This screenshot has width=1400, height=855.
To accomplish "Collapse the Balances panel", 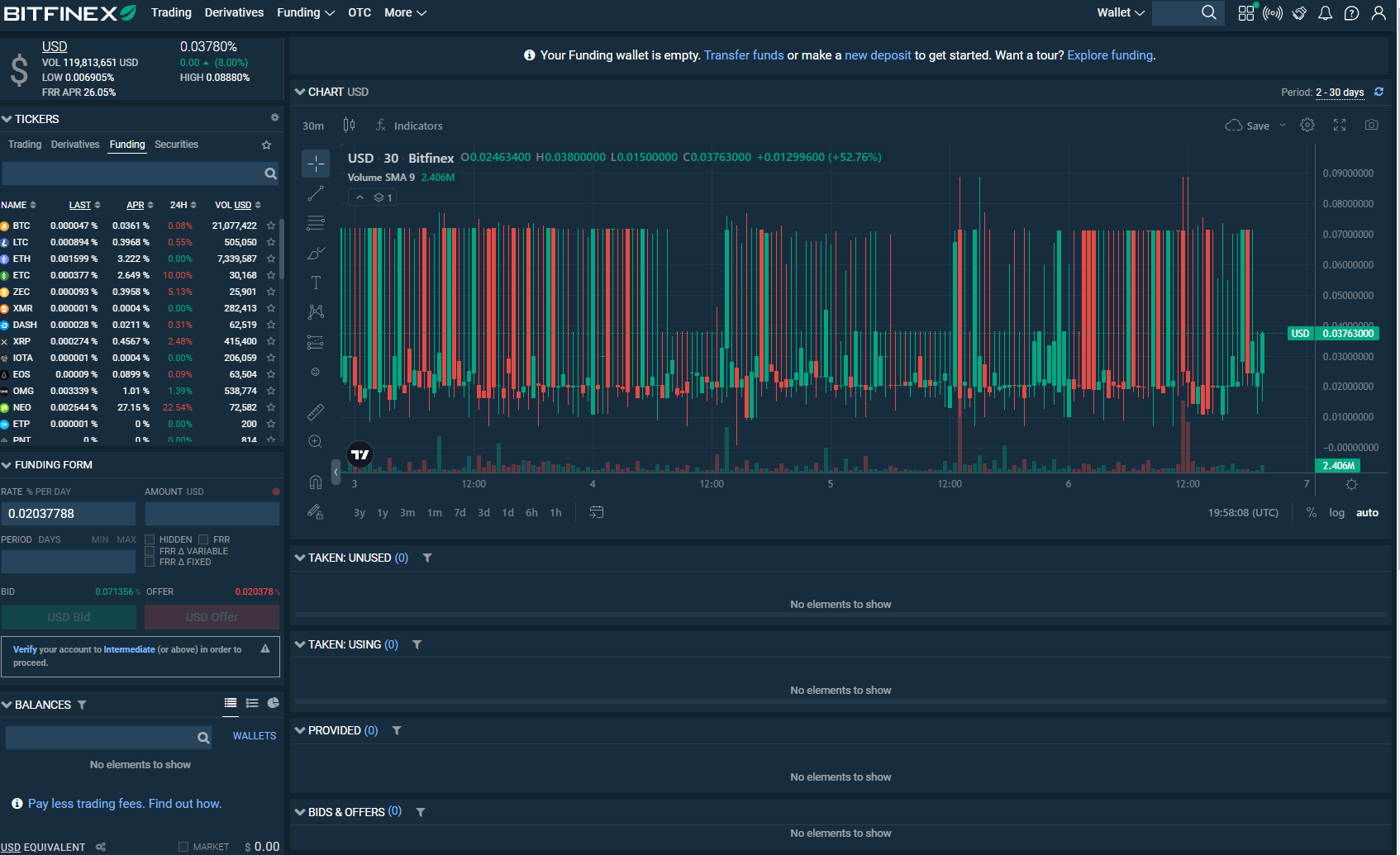I will pyautogui.click(x=7, y=705).
